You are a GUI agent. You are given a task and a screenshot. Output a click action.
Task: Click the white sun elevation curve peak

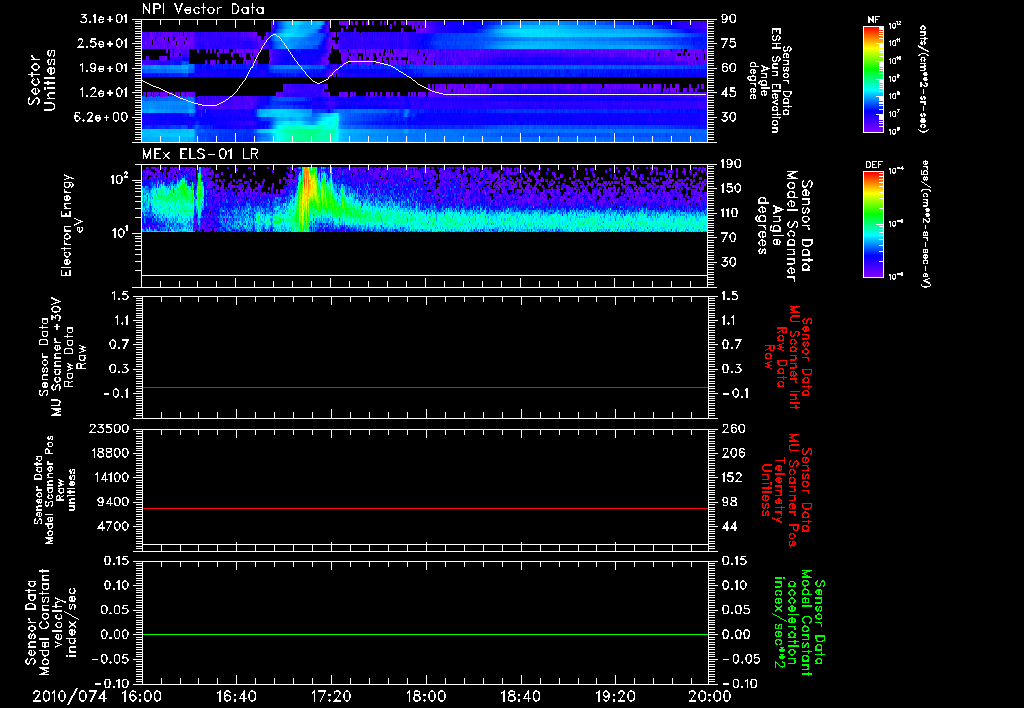[x=274, y=35]
